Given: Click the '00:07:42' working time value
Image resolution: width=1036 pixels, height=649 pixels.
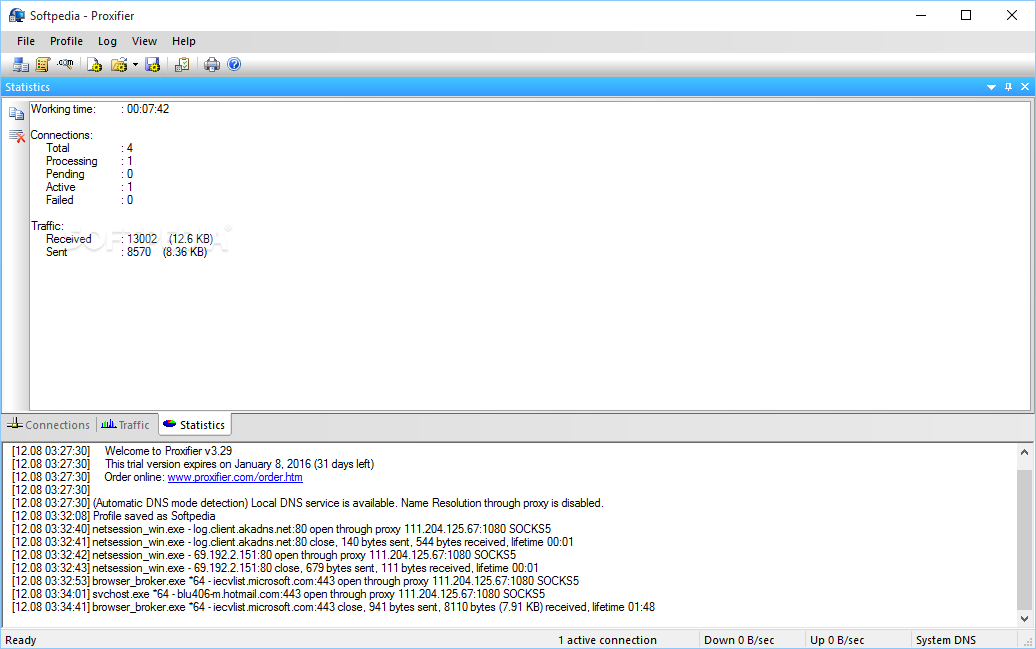Looking at the screenshot, I should 148,109.
